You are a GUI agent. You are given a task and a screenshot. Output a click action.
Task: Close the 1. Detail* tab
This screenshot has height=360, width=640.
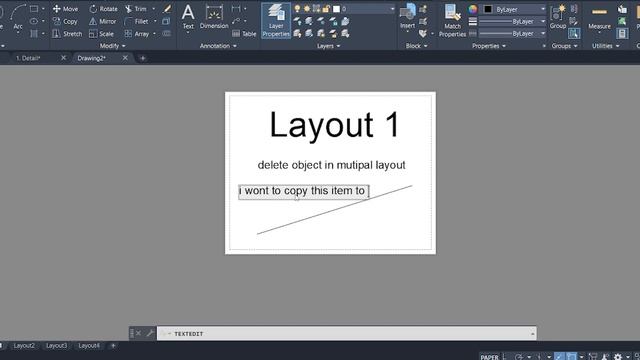[63, 58]
